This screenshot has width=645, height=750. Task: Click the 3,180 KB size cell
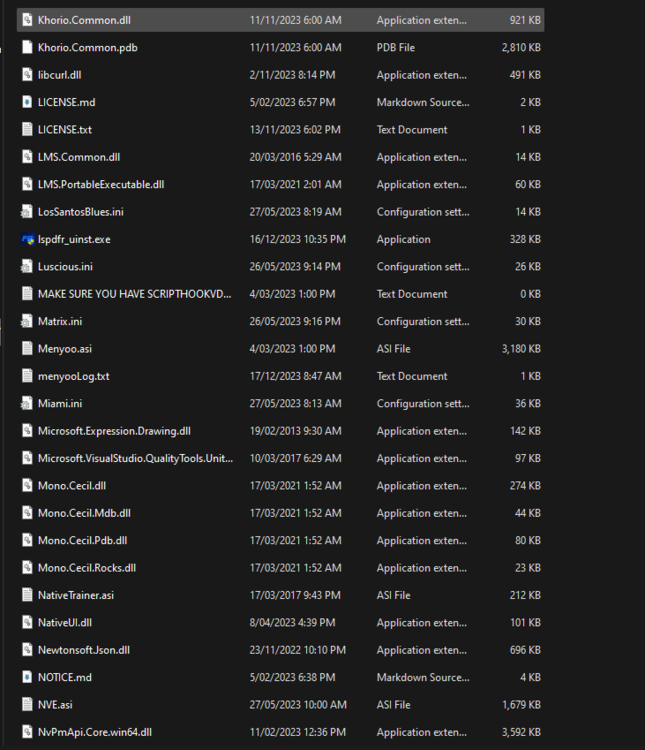pos(521,349)
